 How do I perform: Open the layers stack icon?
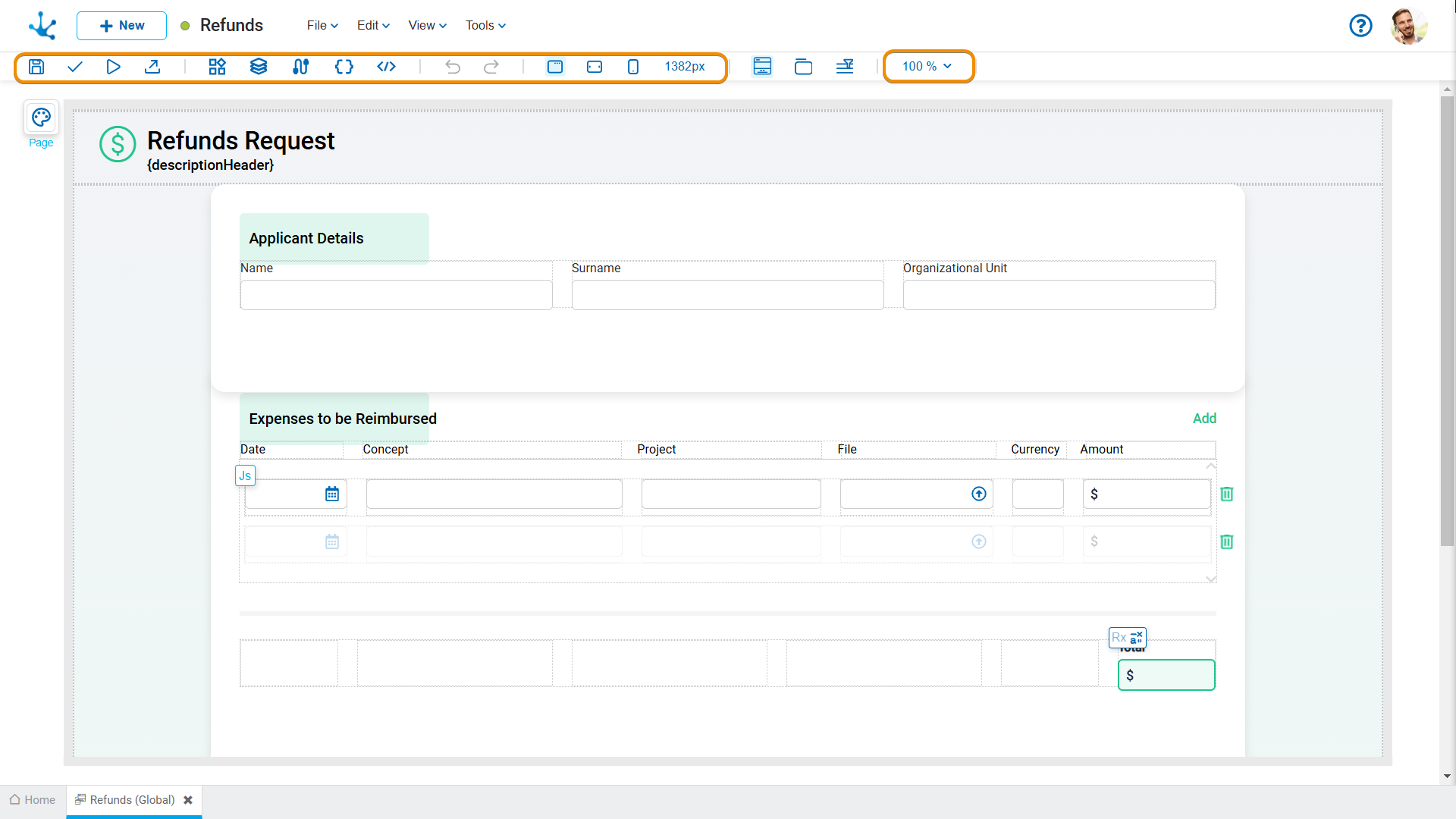point(259,67)
